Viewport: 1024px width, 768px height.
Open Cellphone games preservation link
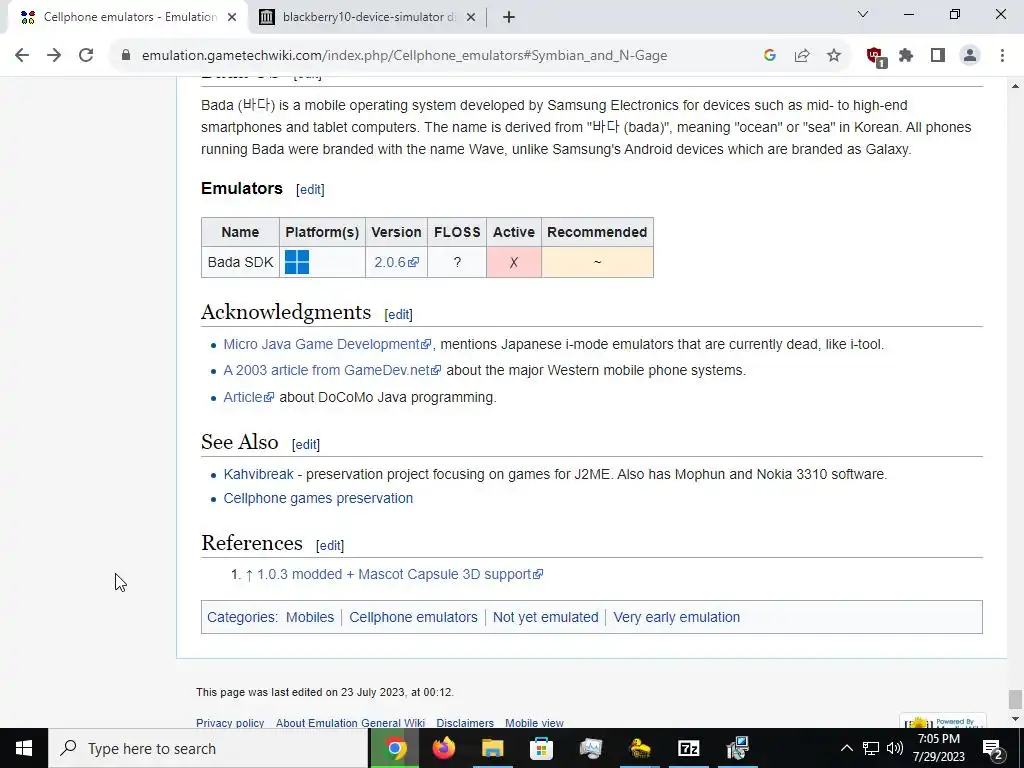[x=318, y=498]
